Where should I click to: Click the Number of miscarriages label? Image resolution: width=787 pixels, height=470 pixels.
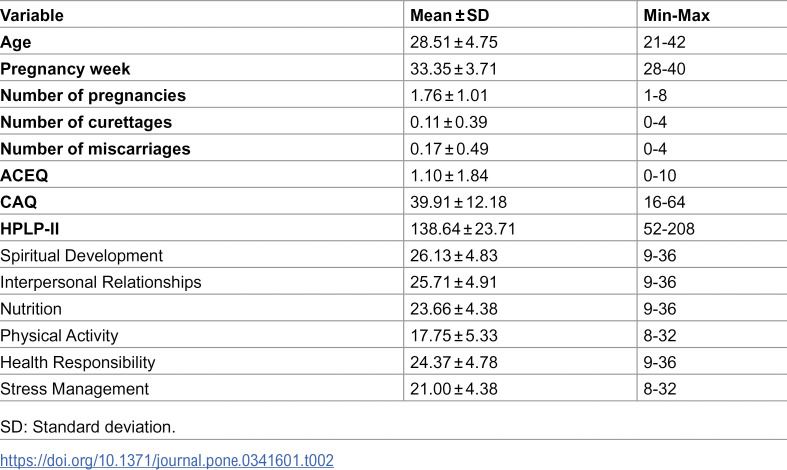[x=95, y=149]
